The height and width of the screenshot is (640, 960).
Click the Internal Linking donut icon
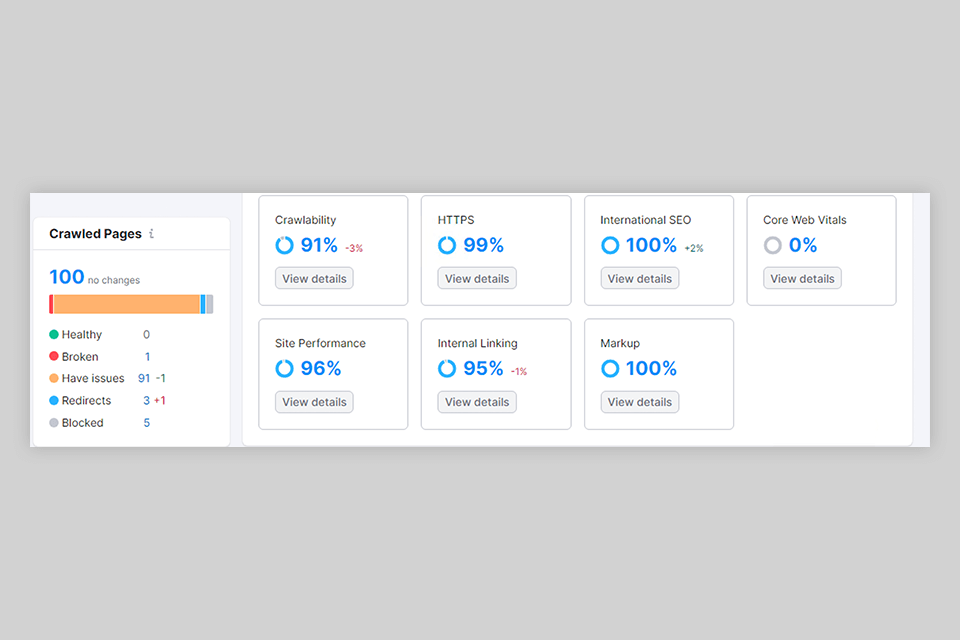447,368
